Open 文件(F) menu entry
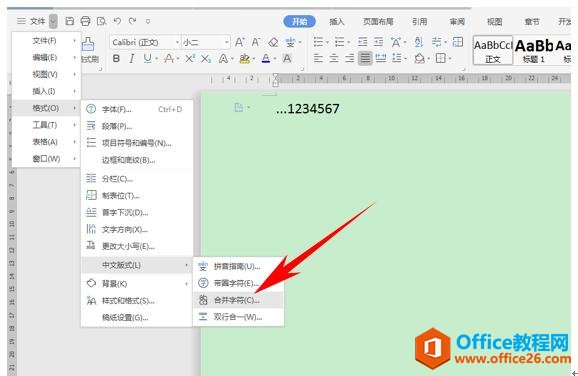The height and width of the screenshot is (376, 578). coord(46,41)
